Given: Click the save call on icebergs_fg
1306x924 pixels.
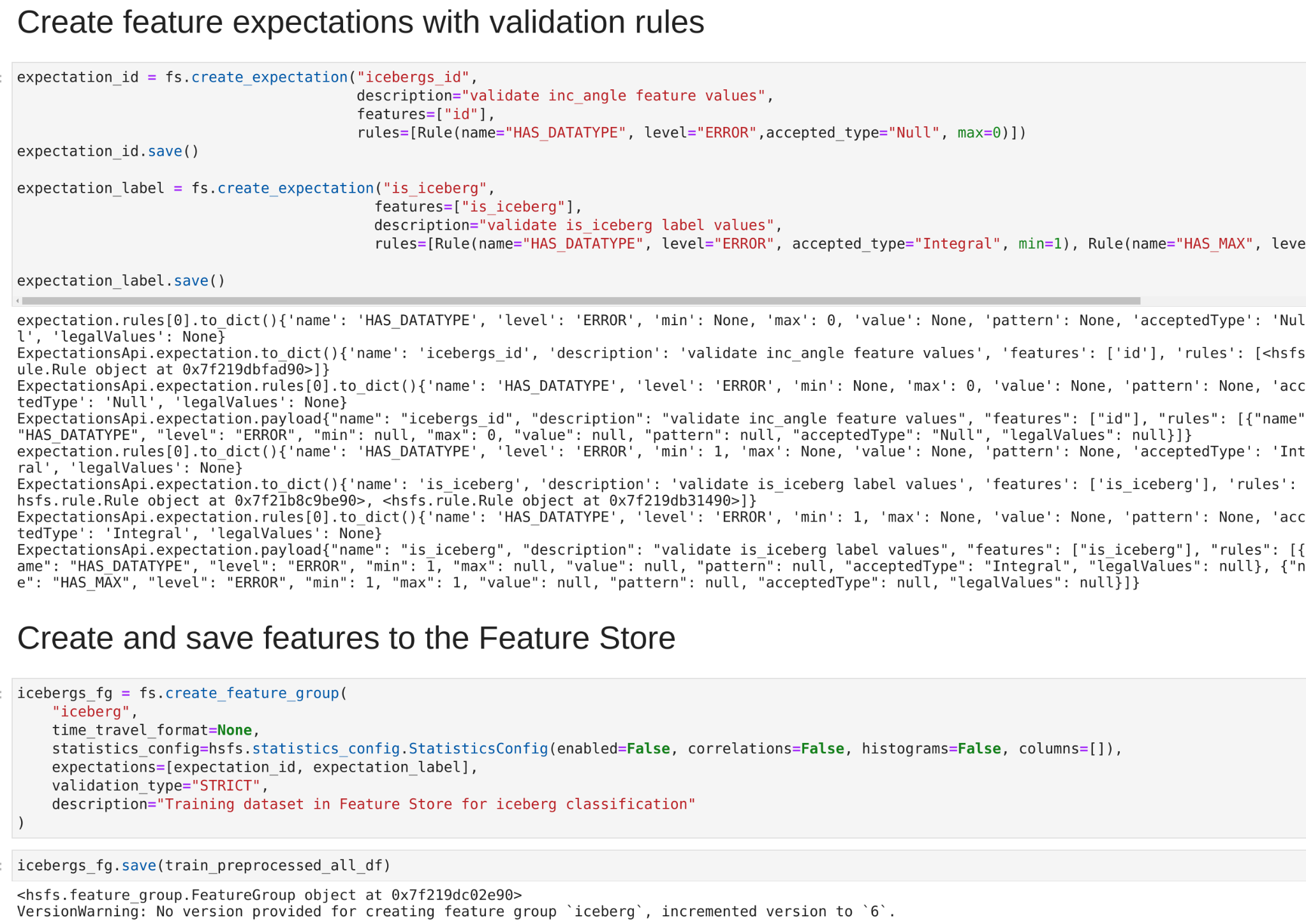Looking at the screenshot, I should [x=138, y=865].
